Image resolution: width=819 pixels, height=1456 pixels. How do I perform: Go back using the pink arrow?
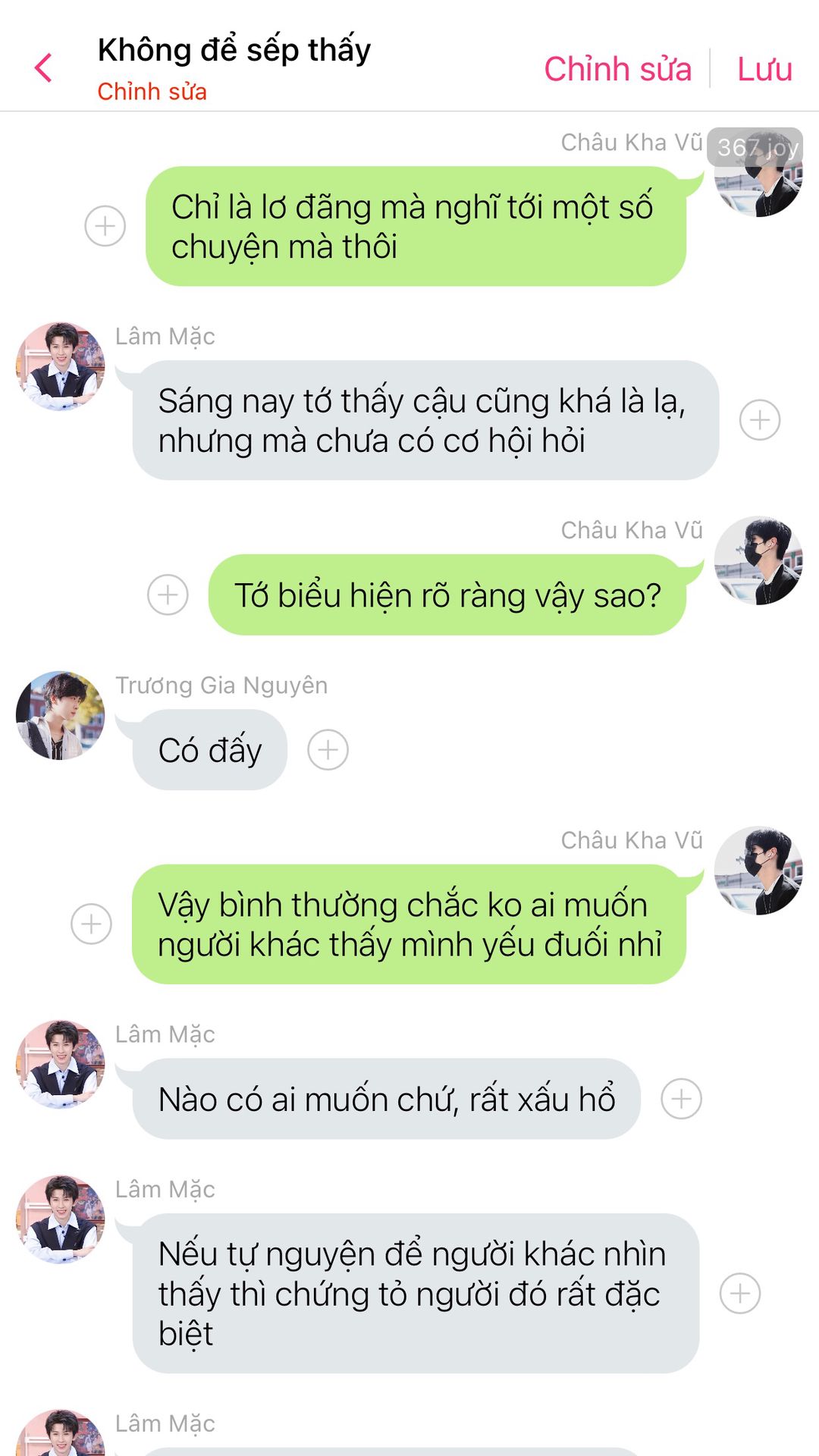[x=43, y=68]
